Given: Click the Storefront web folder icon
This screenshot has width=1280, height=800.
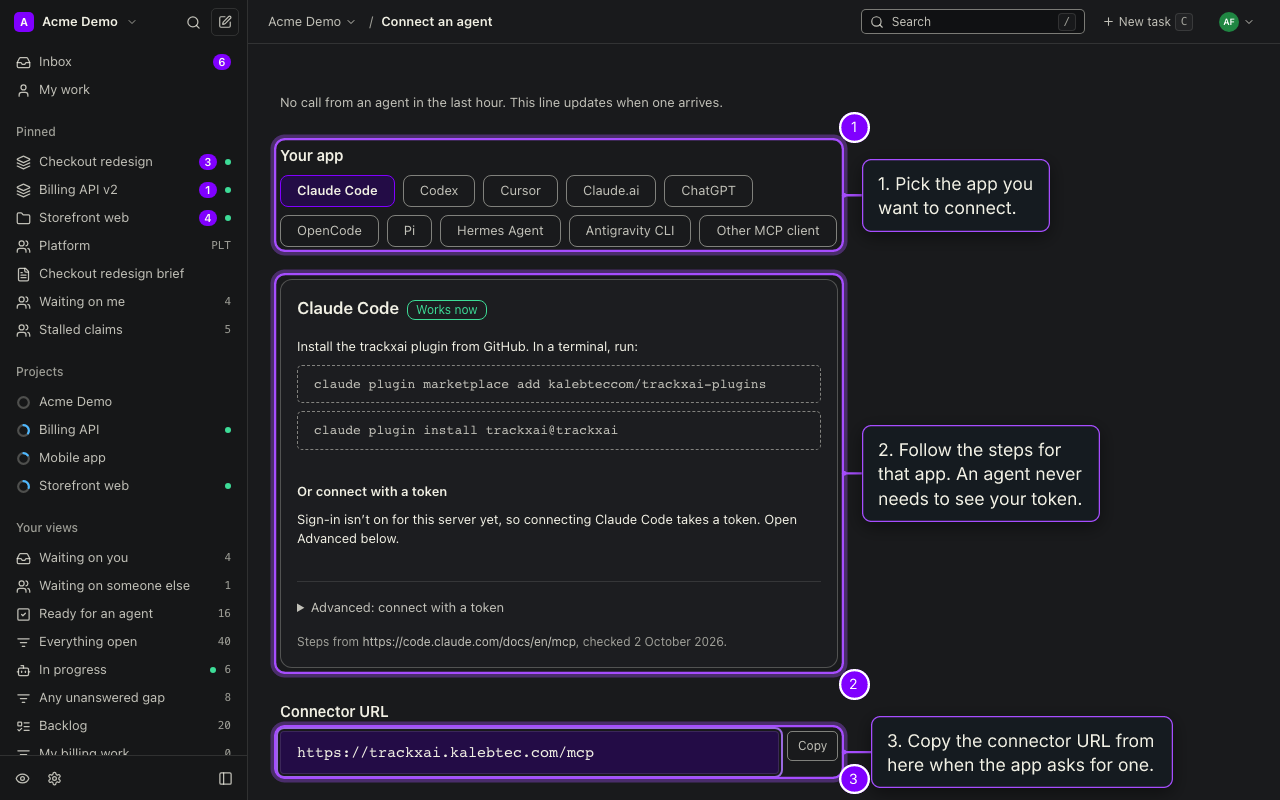Looking at the screenshot, I should 23,218.
